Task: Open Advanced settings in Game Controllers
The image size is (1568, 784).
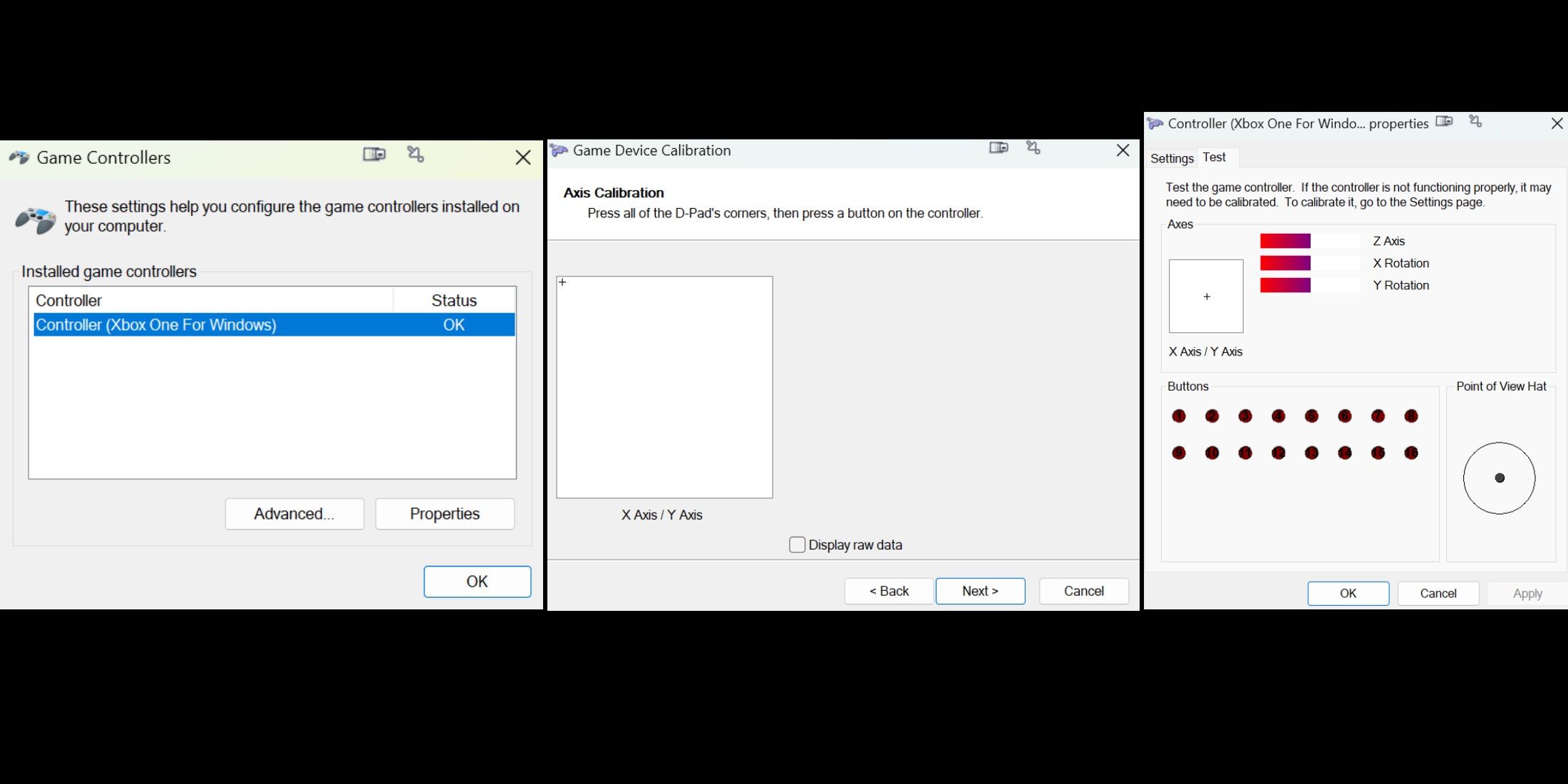Action: click(293, 513)
